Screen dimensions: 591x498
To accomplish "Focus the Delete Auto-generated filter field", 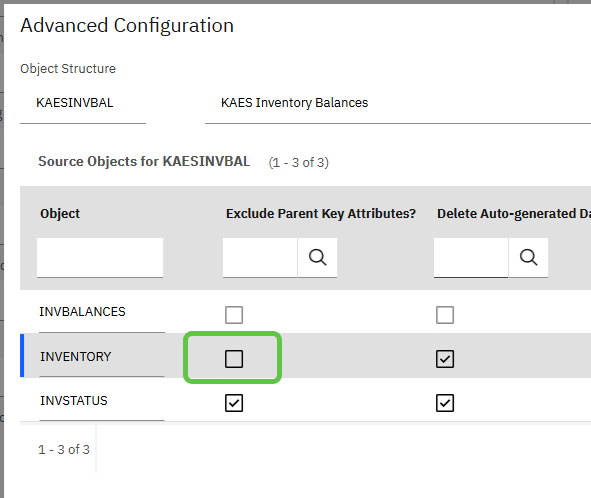I will [x=471, y=257].
